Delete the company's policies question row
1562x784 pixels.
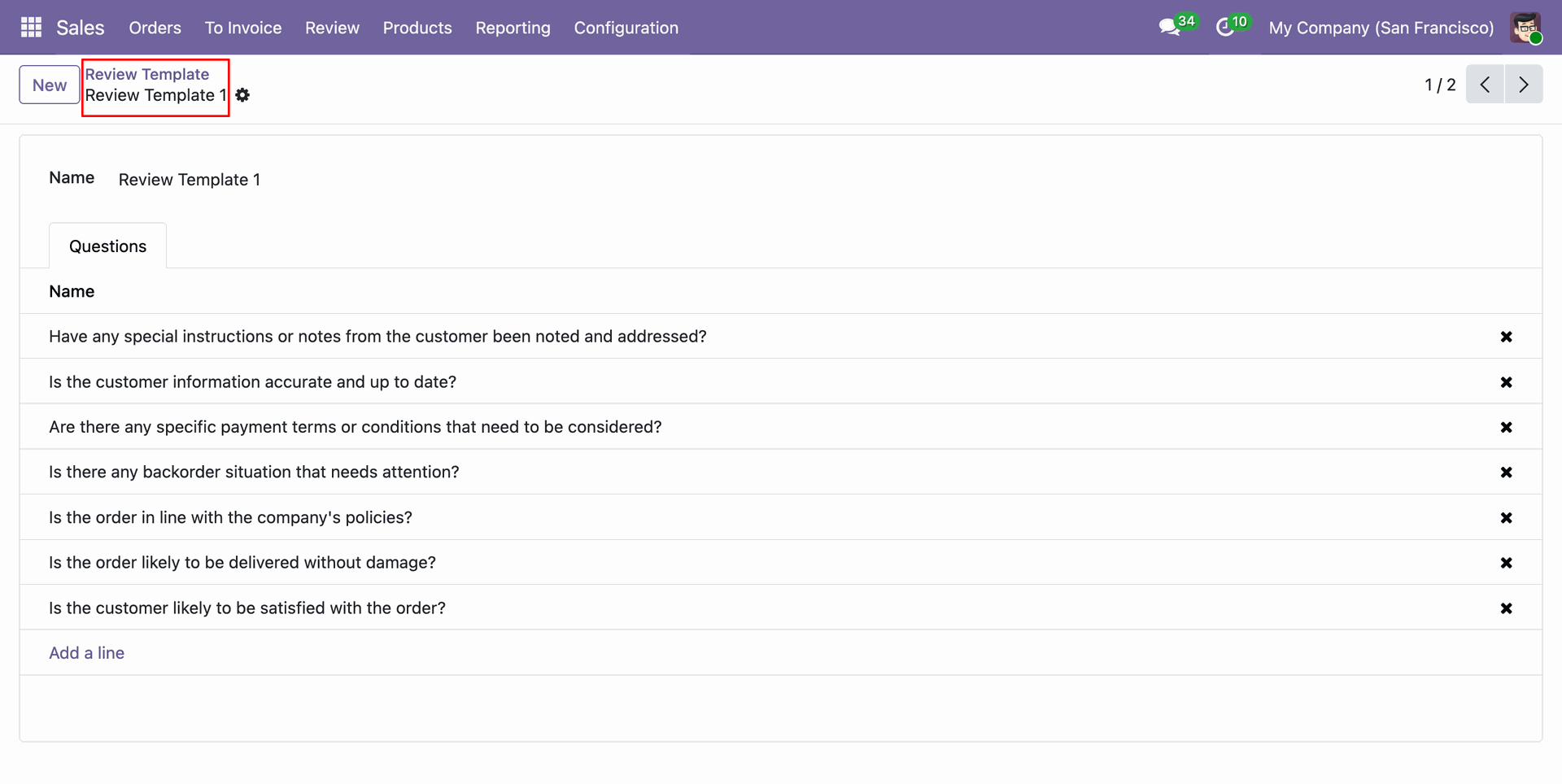tap(1506, 518)
